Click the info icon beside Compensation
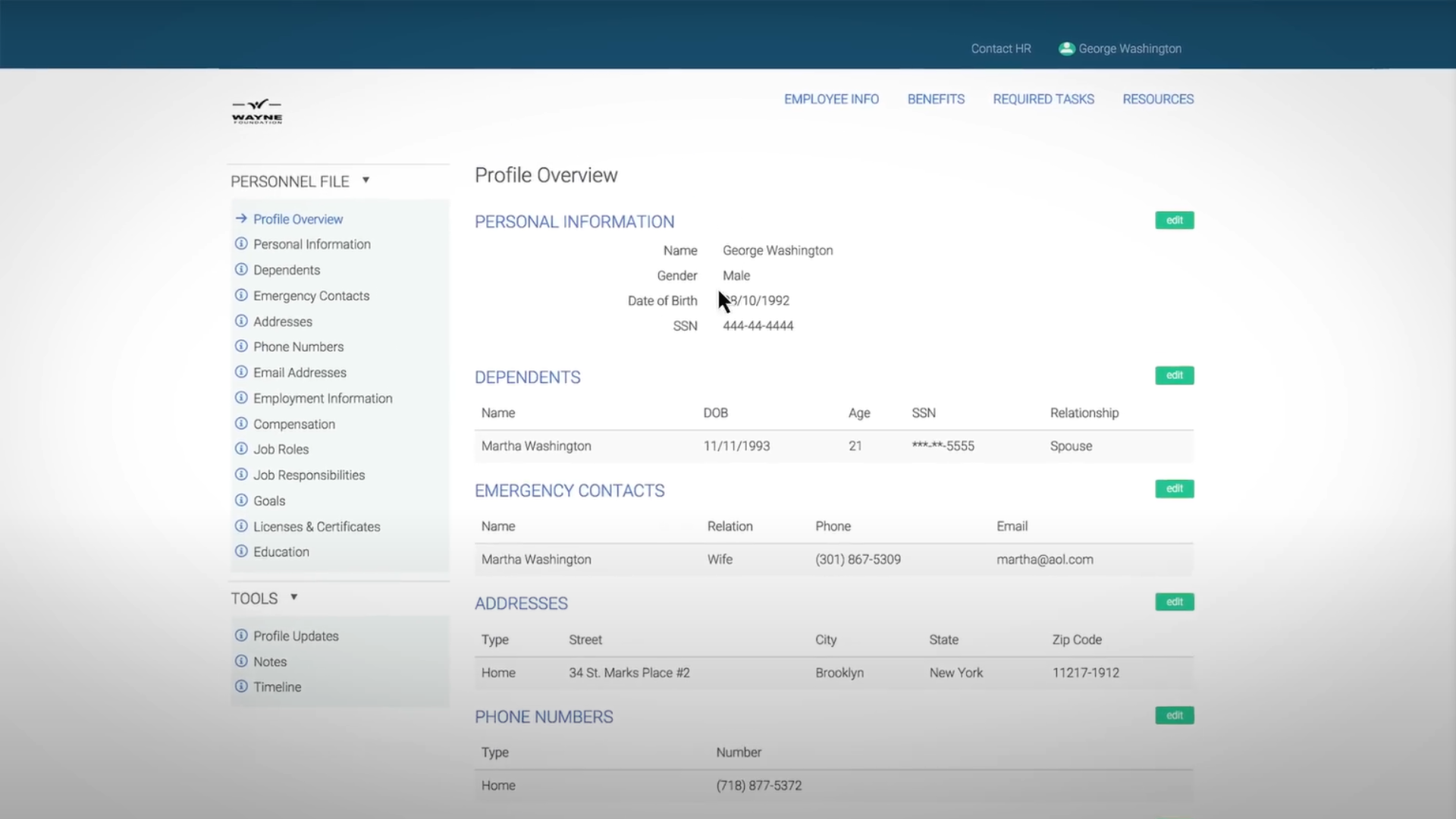1456x819 pixels. (241, 423)
